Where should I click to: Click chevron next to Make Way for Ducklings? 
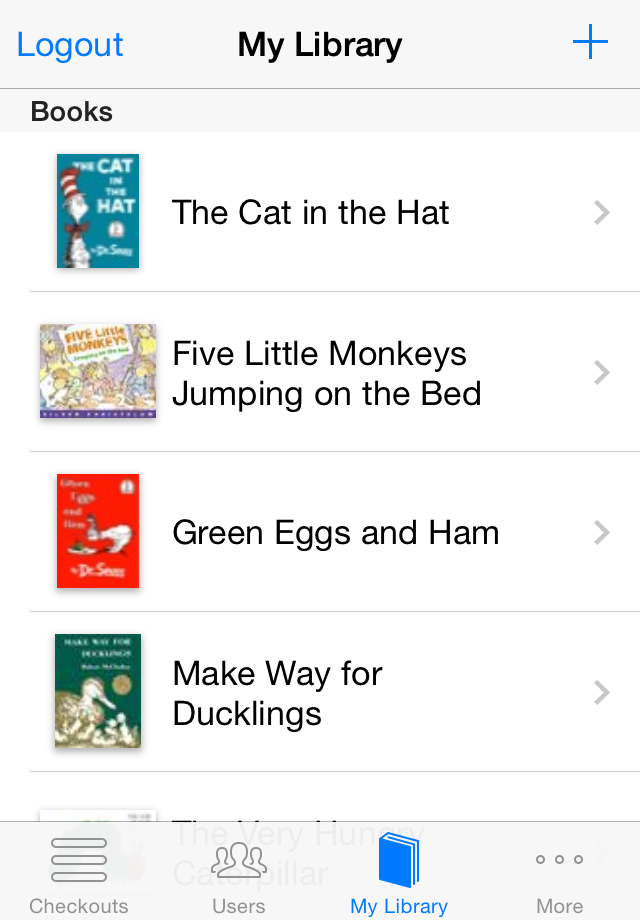tap(601, 692)
